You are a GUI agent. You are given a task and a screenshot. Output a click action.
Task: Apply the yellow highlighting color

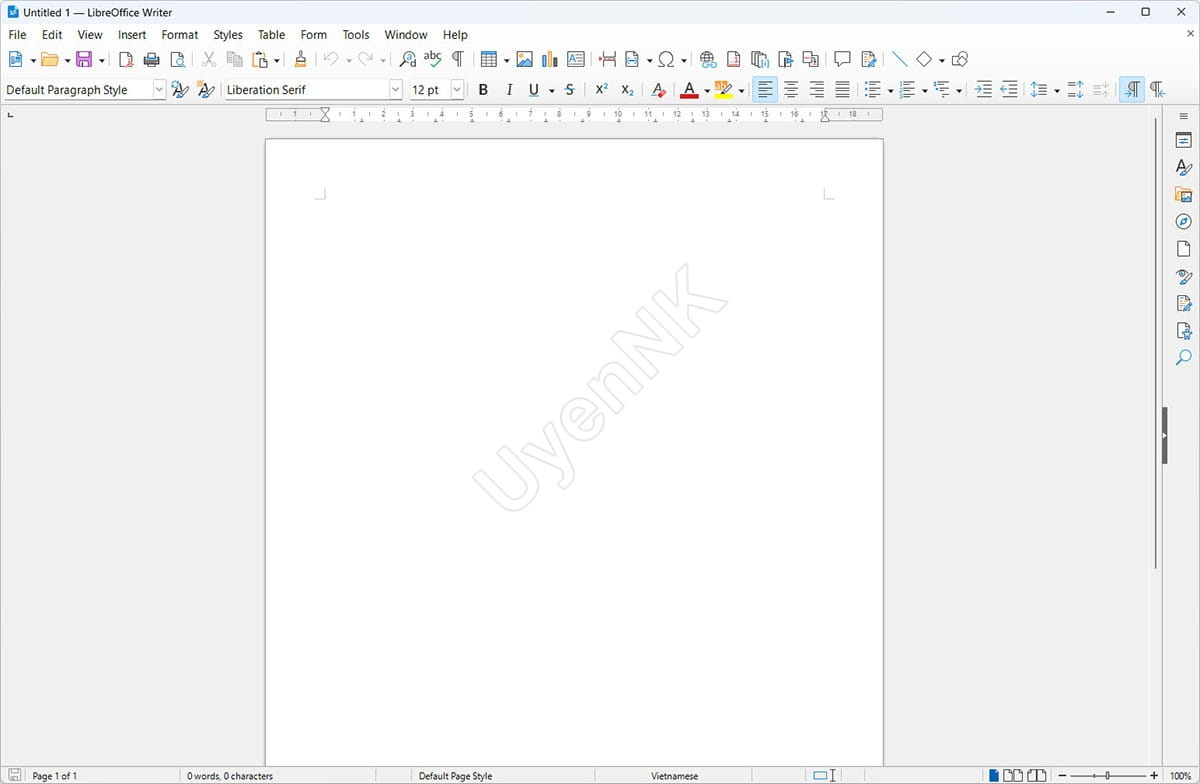pyautogui.click(x=723, y=90)
